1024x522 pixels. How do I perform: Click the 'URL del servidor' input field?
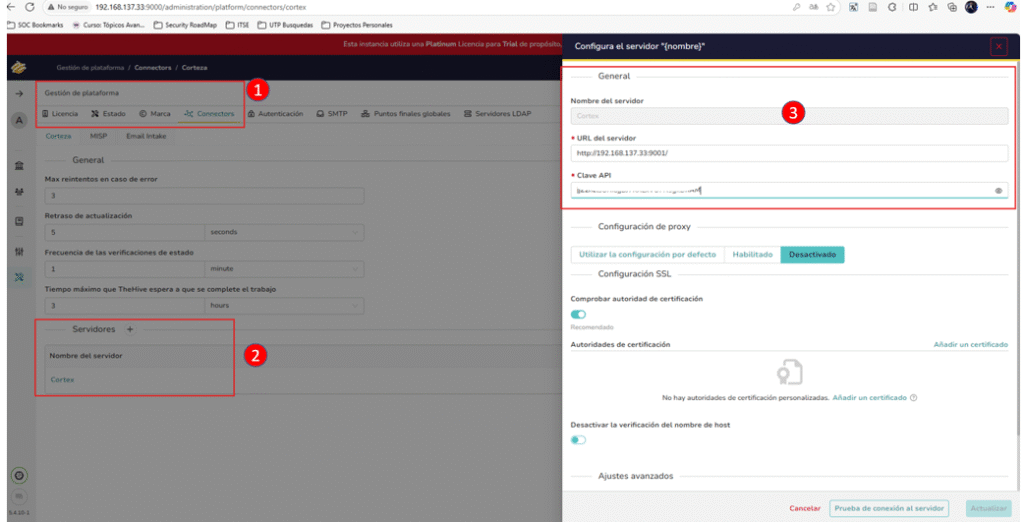[789, 153]
